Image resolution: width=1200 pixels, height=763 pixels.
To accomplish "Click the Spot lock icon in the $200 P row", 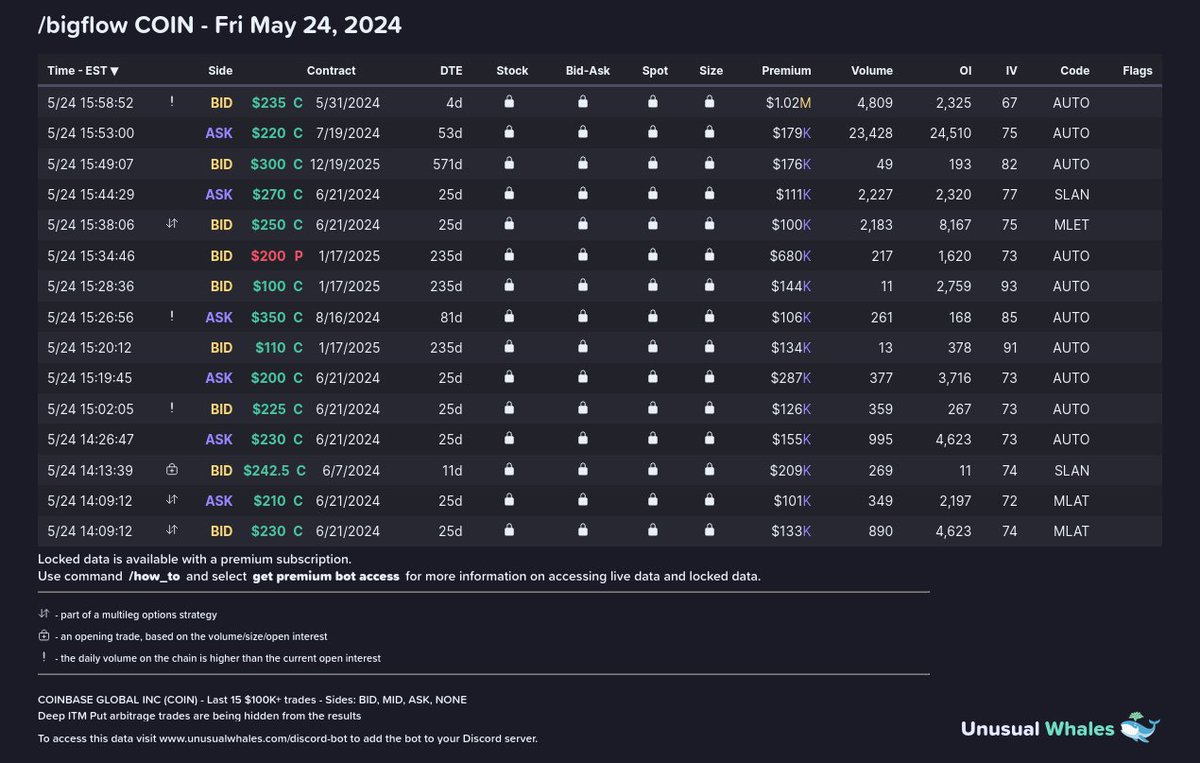I will click(652, 255).
